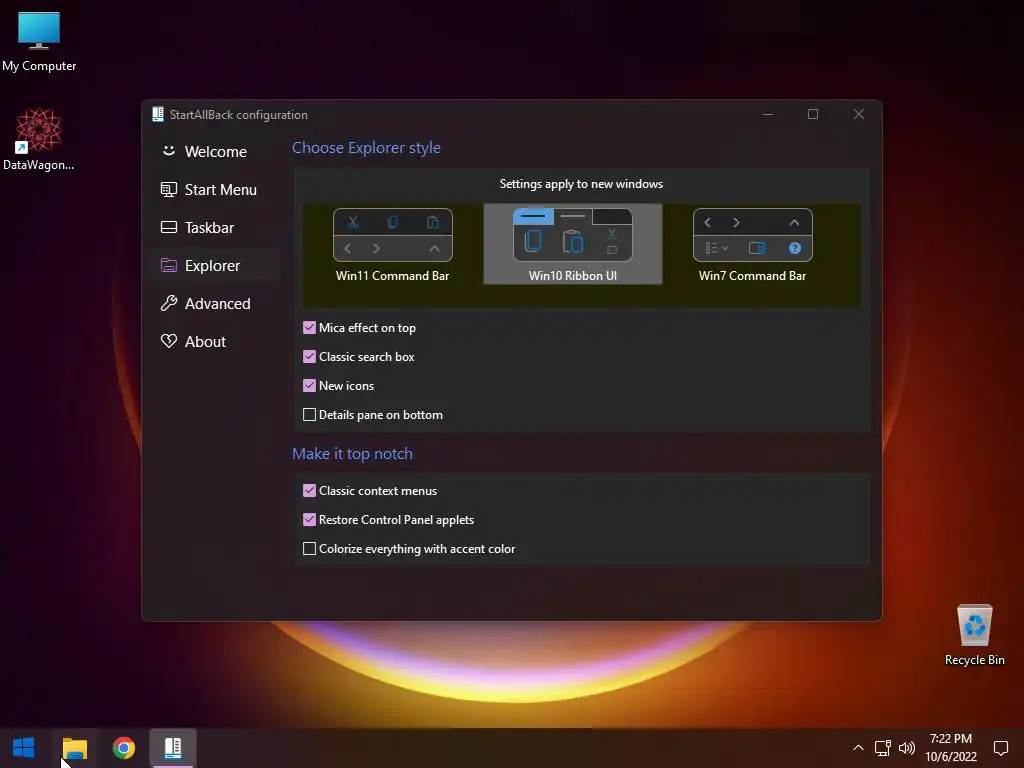Open Windows Start button
Image resolution: width=1024 pixels, height=768 pixels.
[24, 748]
